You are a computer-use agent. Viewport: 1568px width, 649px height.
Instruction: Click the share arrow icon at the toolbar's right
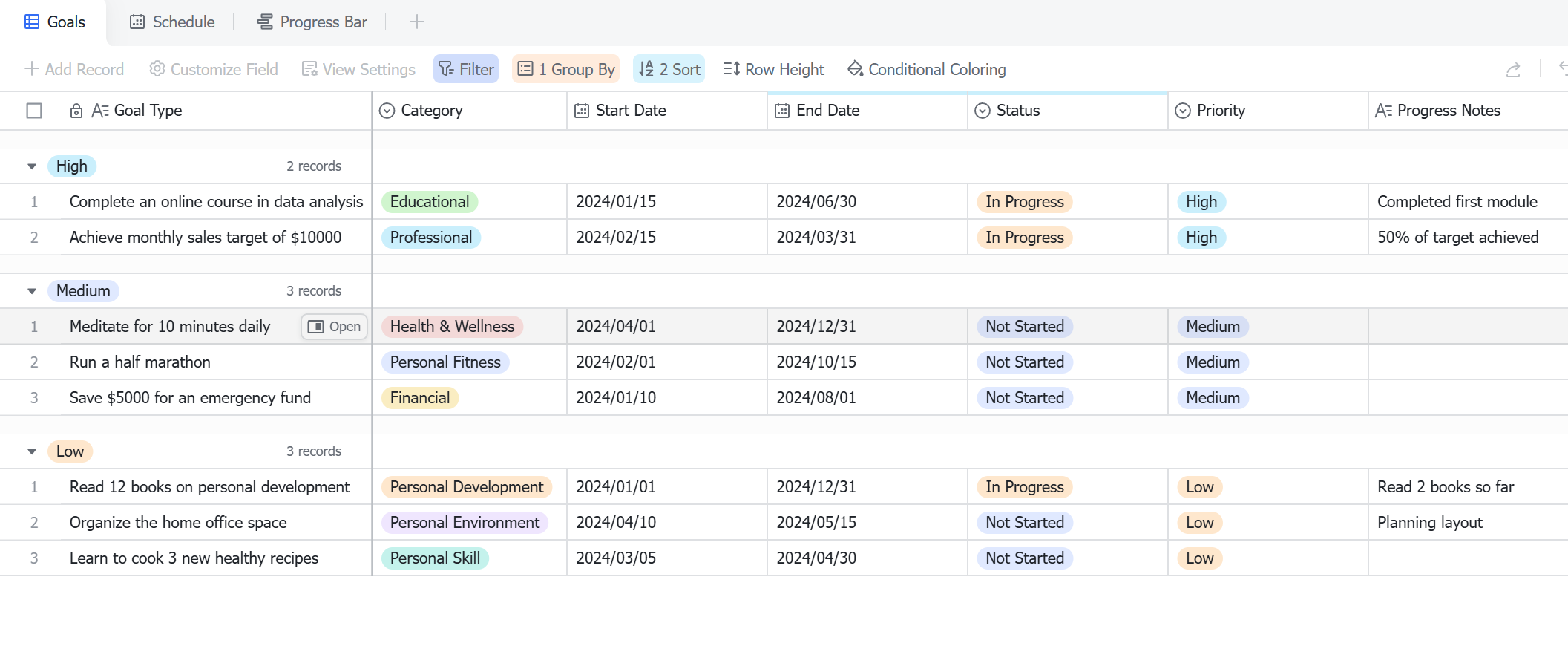pyautogui.click(x=1513, y=70)
